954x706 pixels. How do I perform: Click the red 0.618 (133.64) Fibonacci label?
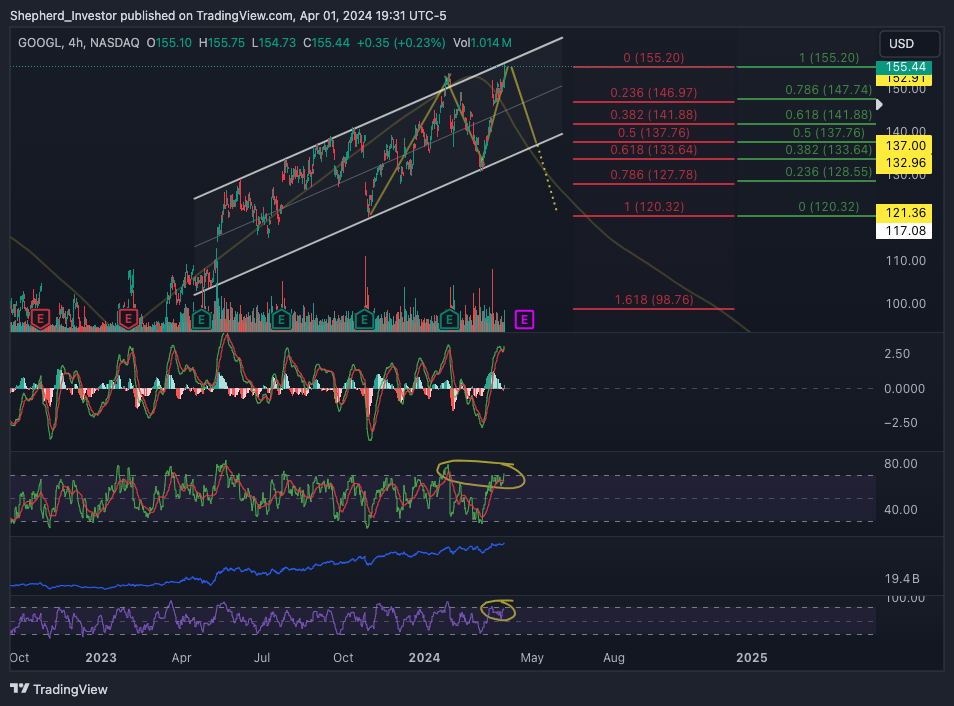click(653, 150)
